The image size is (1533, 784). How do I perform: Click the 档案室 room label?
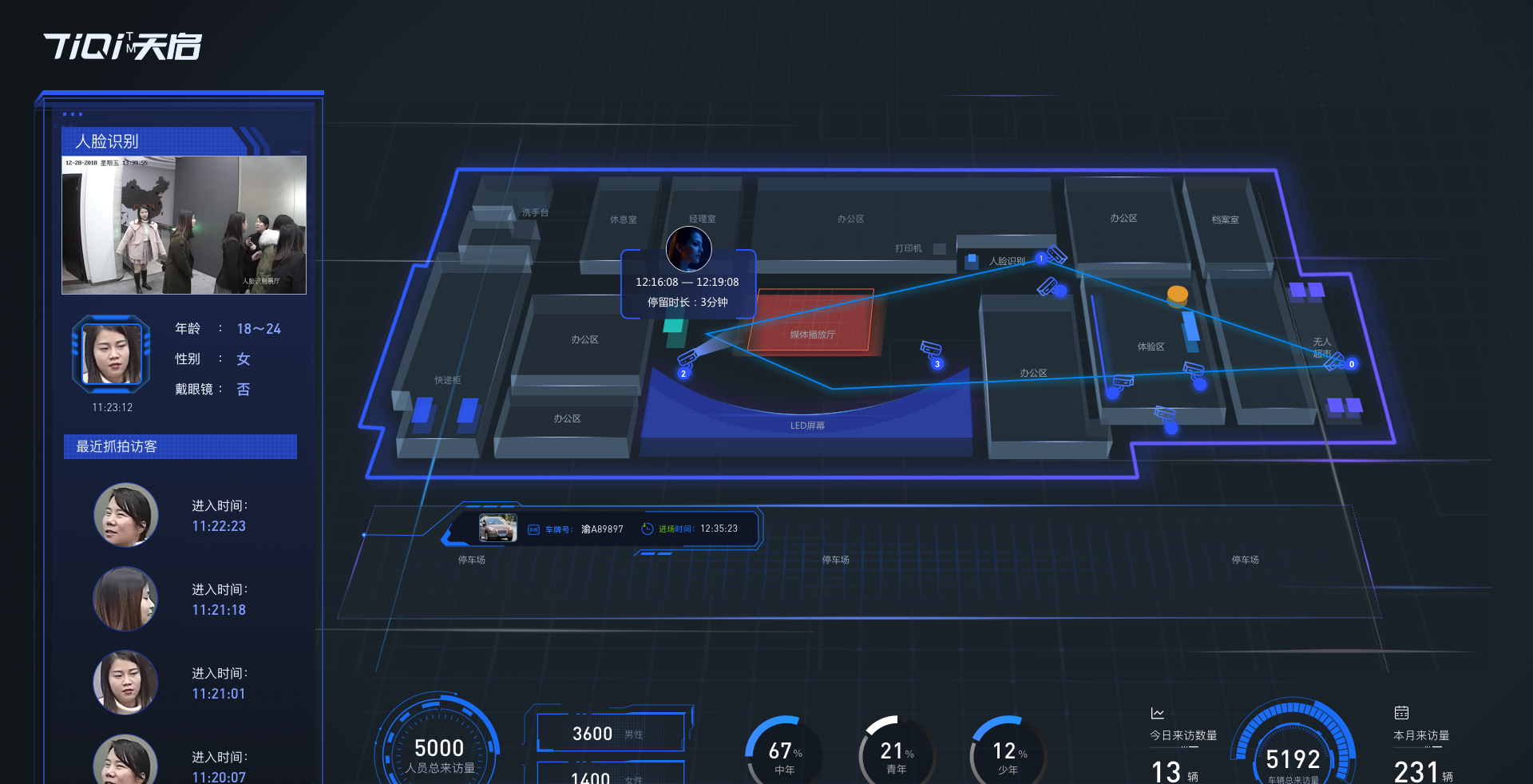[x=1225, y=220]
